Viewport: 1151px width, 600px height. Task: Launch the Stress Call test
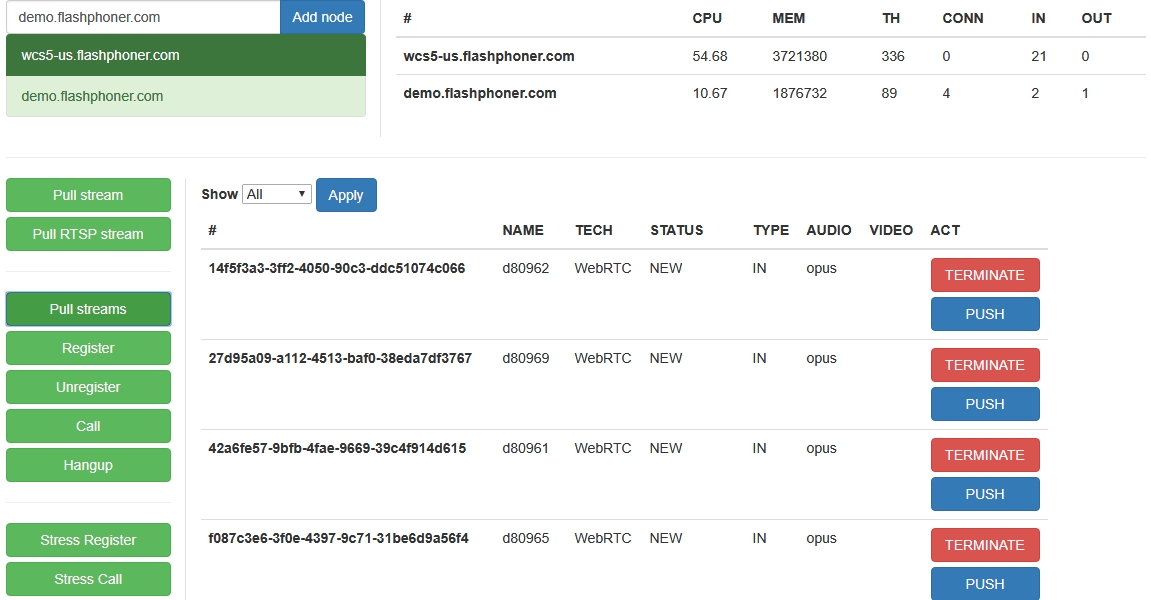(x=88, y=579)
